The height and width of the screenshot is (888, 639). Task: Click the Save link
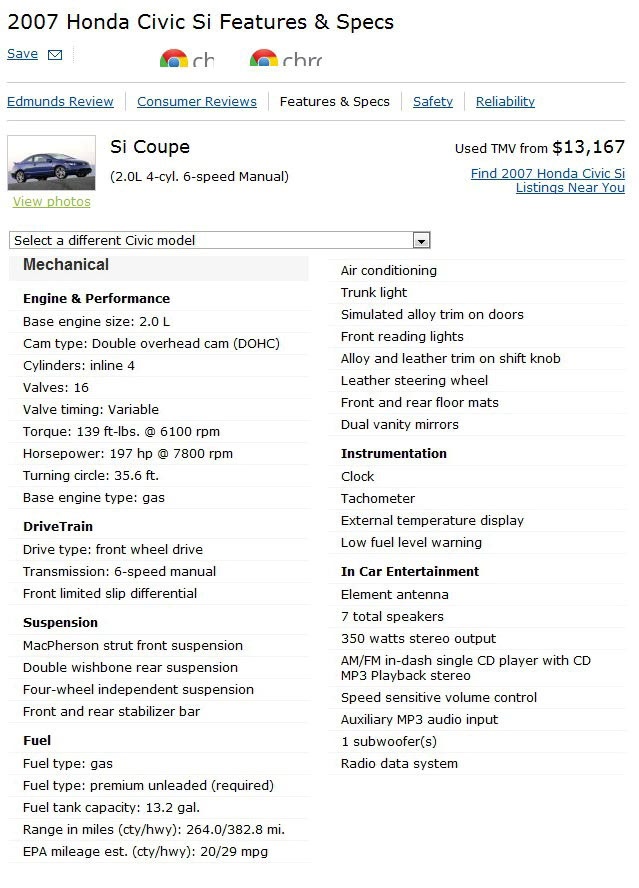click(x=22, y=54)
